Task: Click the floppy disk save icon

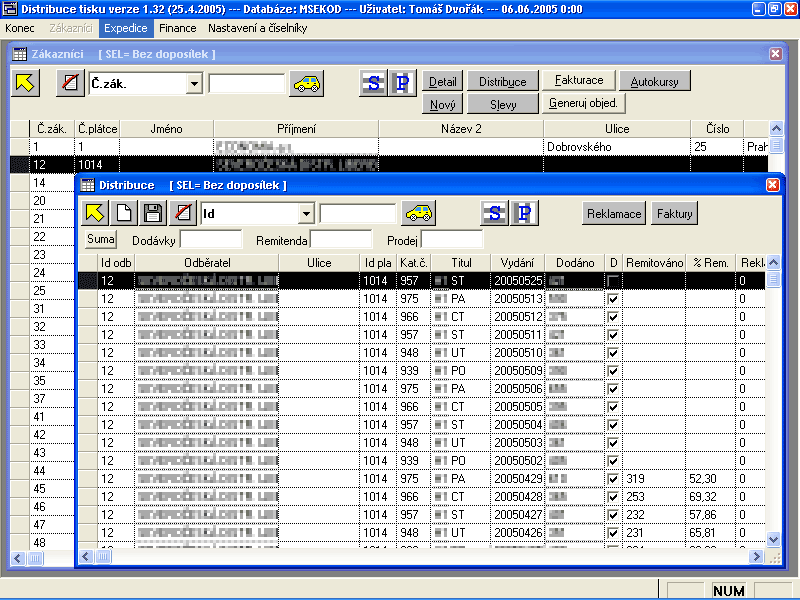Action: pos(152,213)
